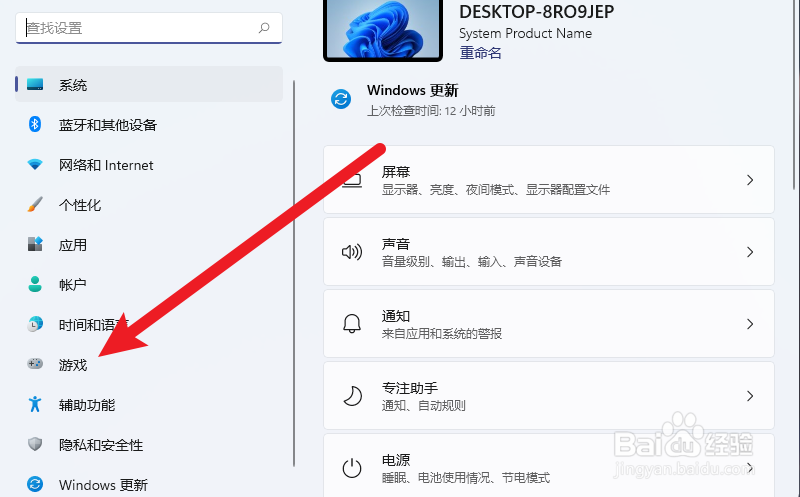Click the Privacy shield icon
The height and width of the screenshot is (497, 800).
[x=35, y=444]
